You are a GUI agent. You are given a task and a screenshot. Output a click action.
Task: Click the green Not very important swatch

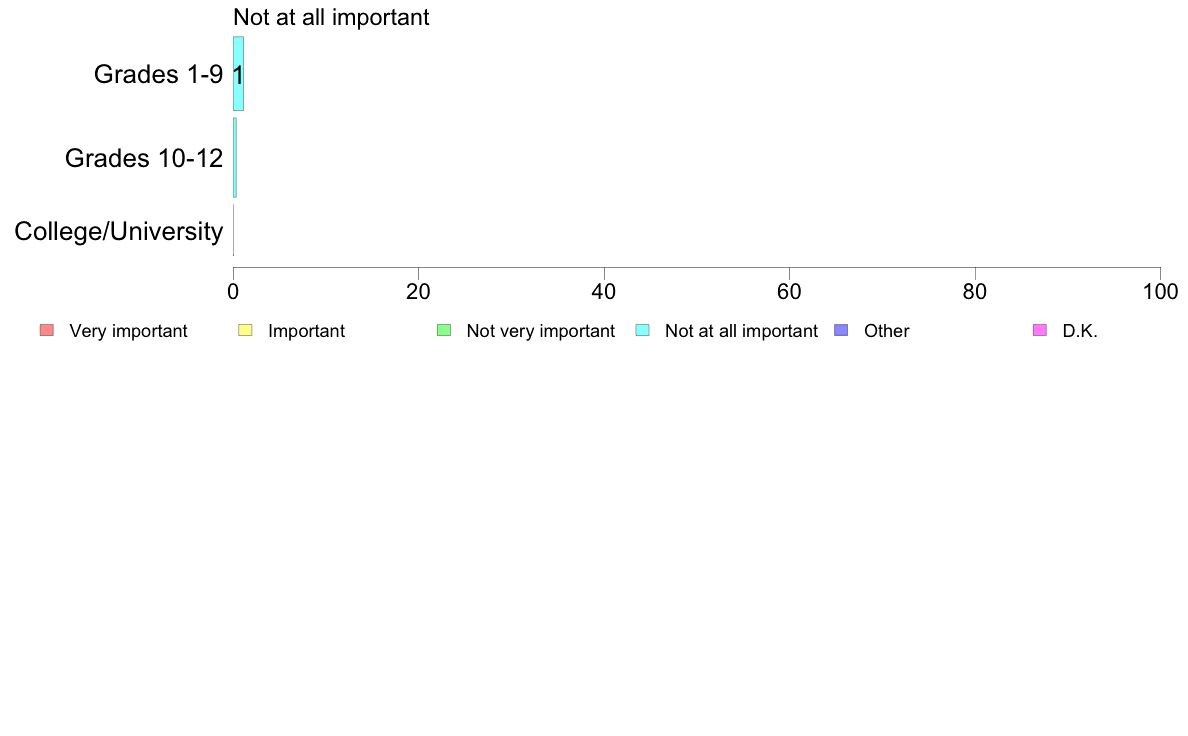point(444,330)
